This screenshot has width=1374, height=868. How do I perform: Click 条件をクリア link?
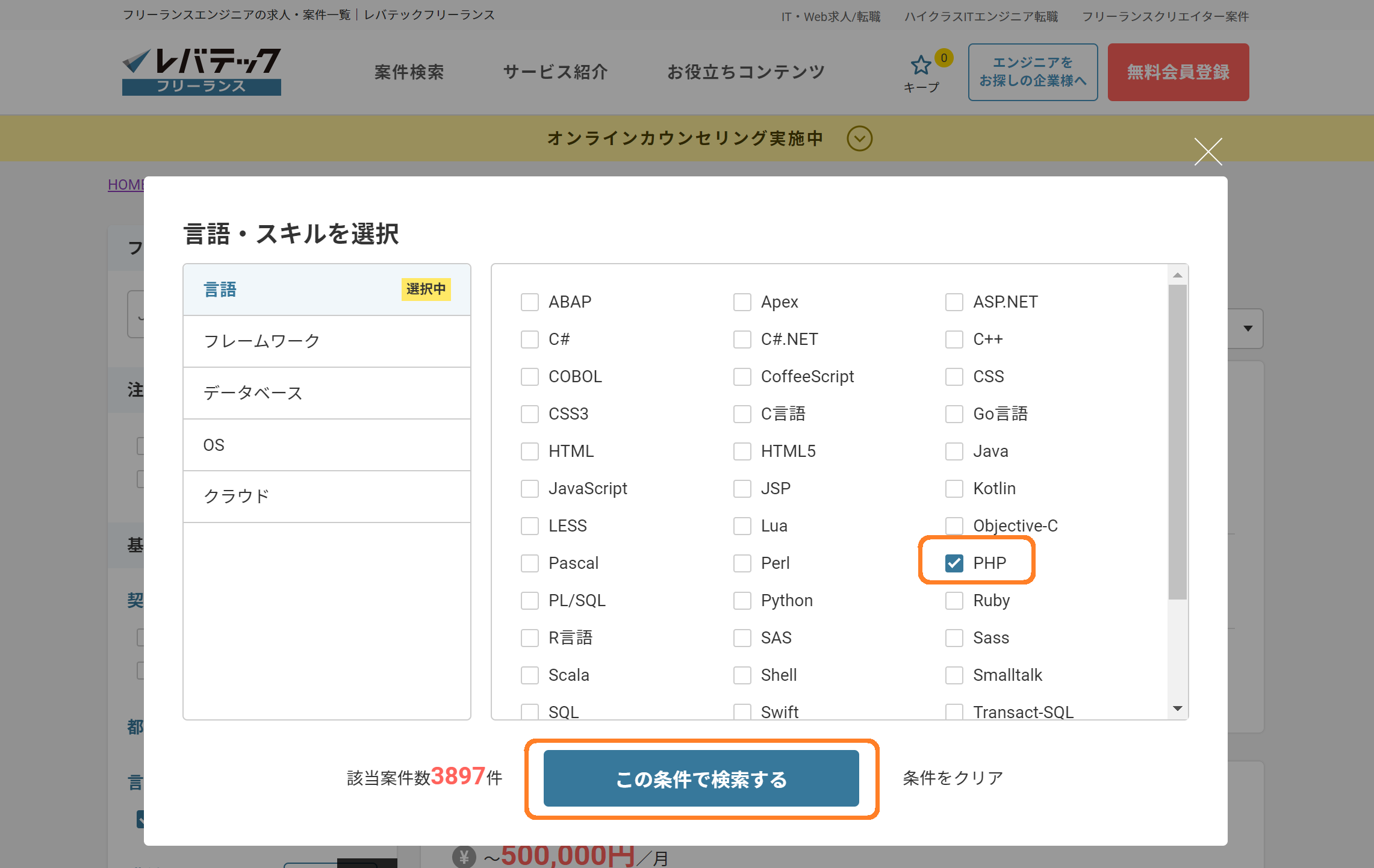tap(953, 778)
